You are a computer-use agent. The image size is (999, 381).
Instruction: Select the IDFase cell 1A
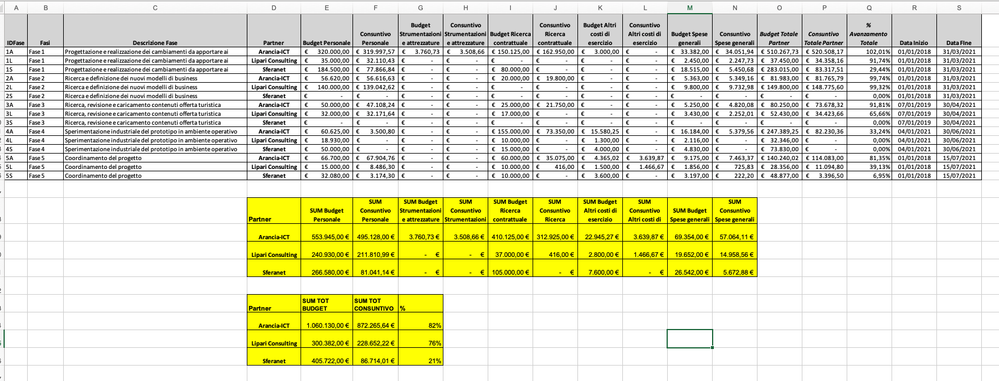15,51
